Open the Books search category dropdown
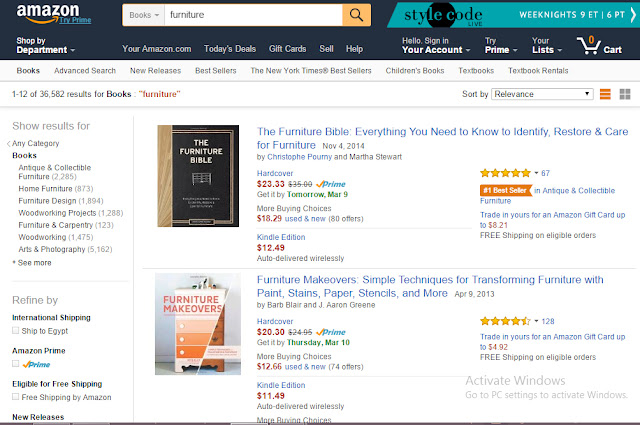 (x=141, y=15)
